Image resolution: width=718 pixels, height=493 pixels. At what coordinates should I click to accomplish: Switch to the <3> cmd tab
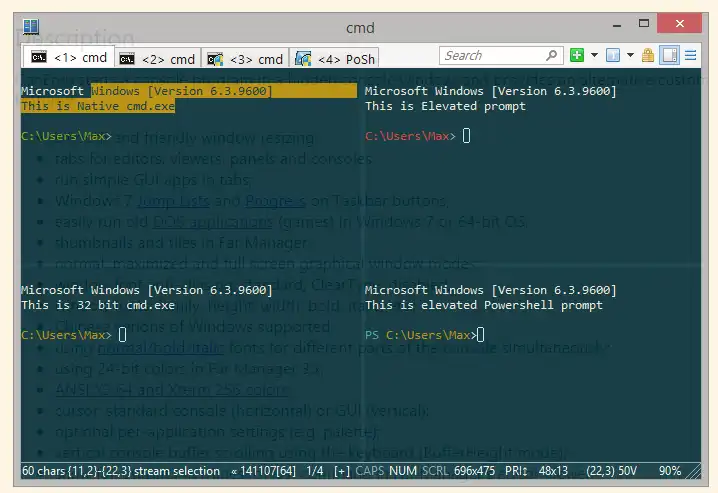[245, 59]
